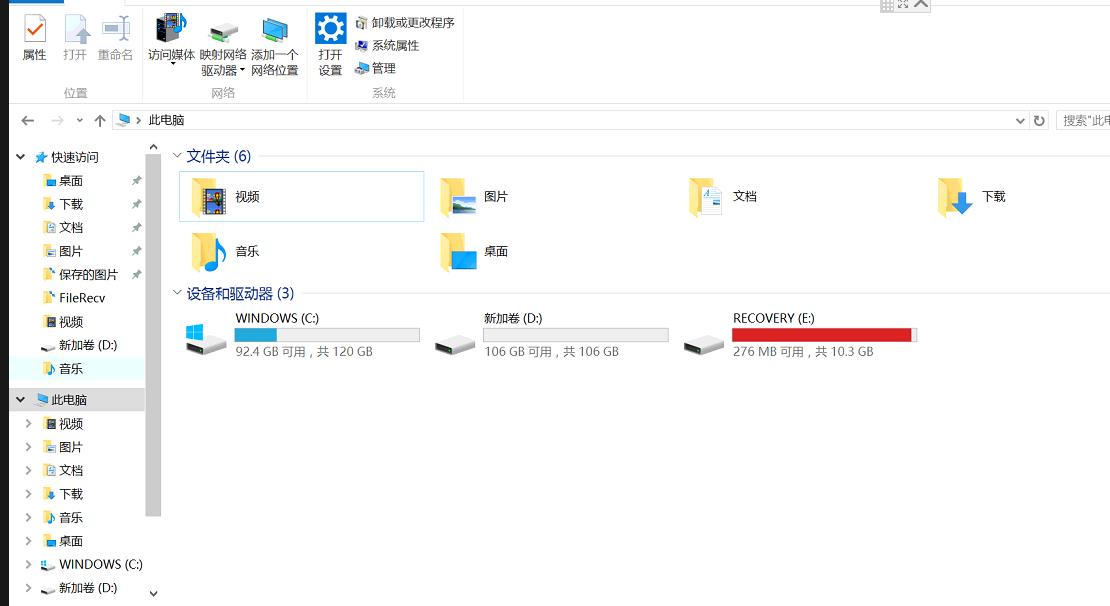The height and width of the screenshot is (606, 1110).
Task: Click the 新加卷 (D:) empty usage bar
Action: tap(576, 335)
